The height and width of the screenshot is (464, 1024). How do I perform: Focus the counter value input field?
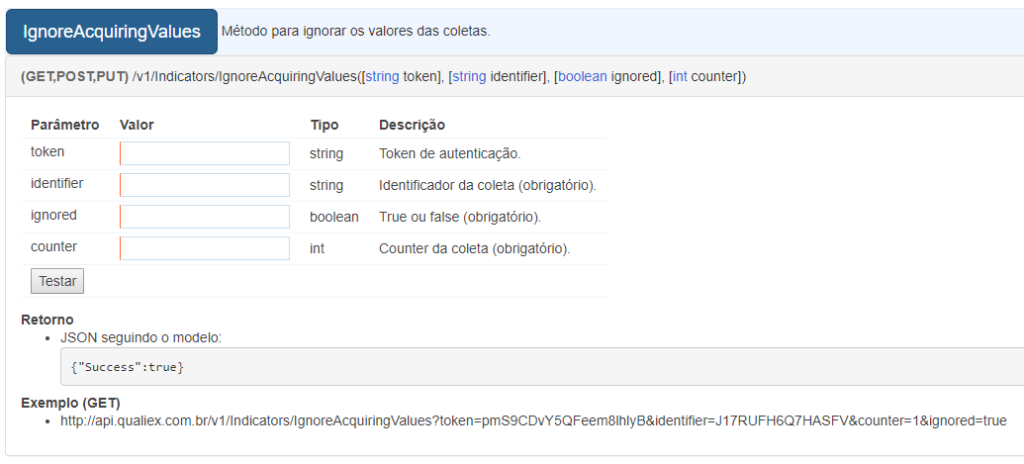[x=205, y=248]
